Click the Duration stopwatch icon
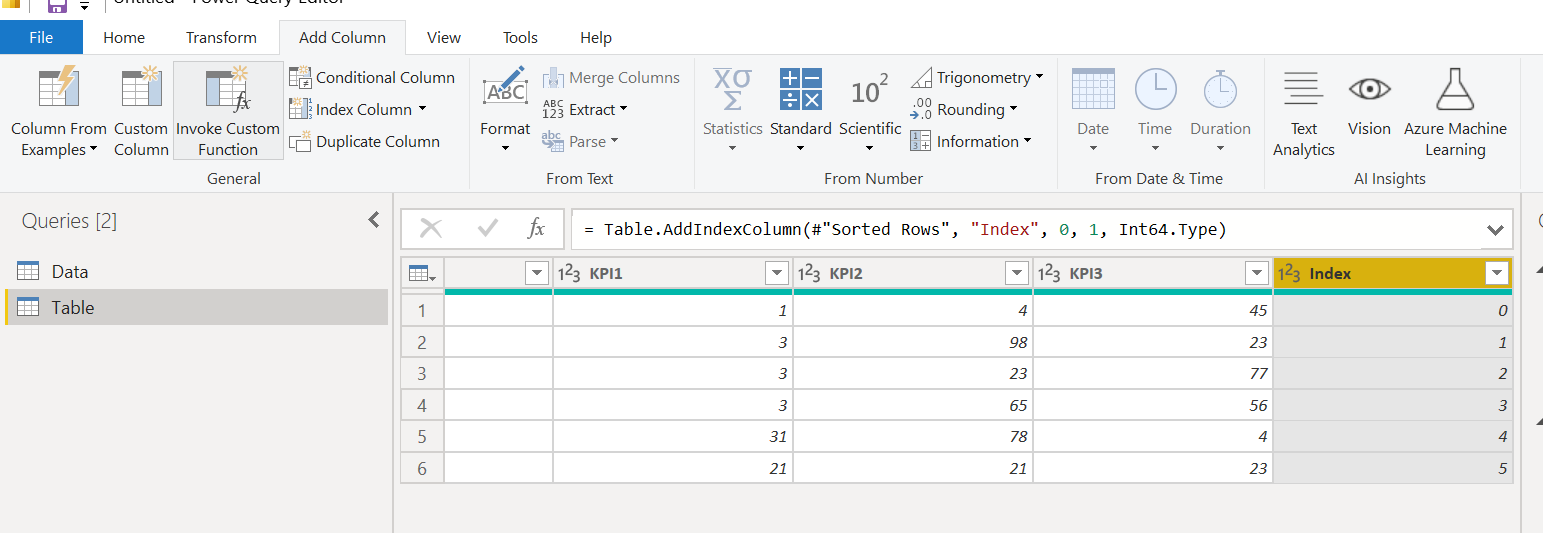The height and width of the screenshot is (533, 1543). [1220, 89]
